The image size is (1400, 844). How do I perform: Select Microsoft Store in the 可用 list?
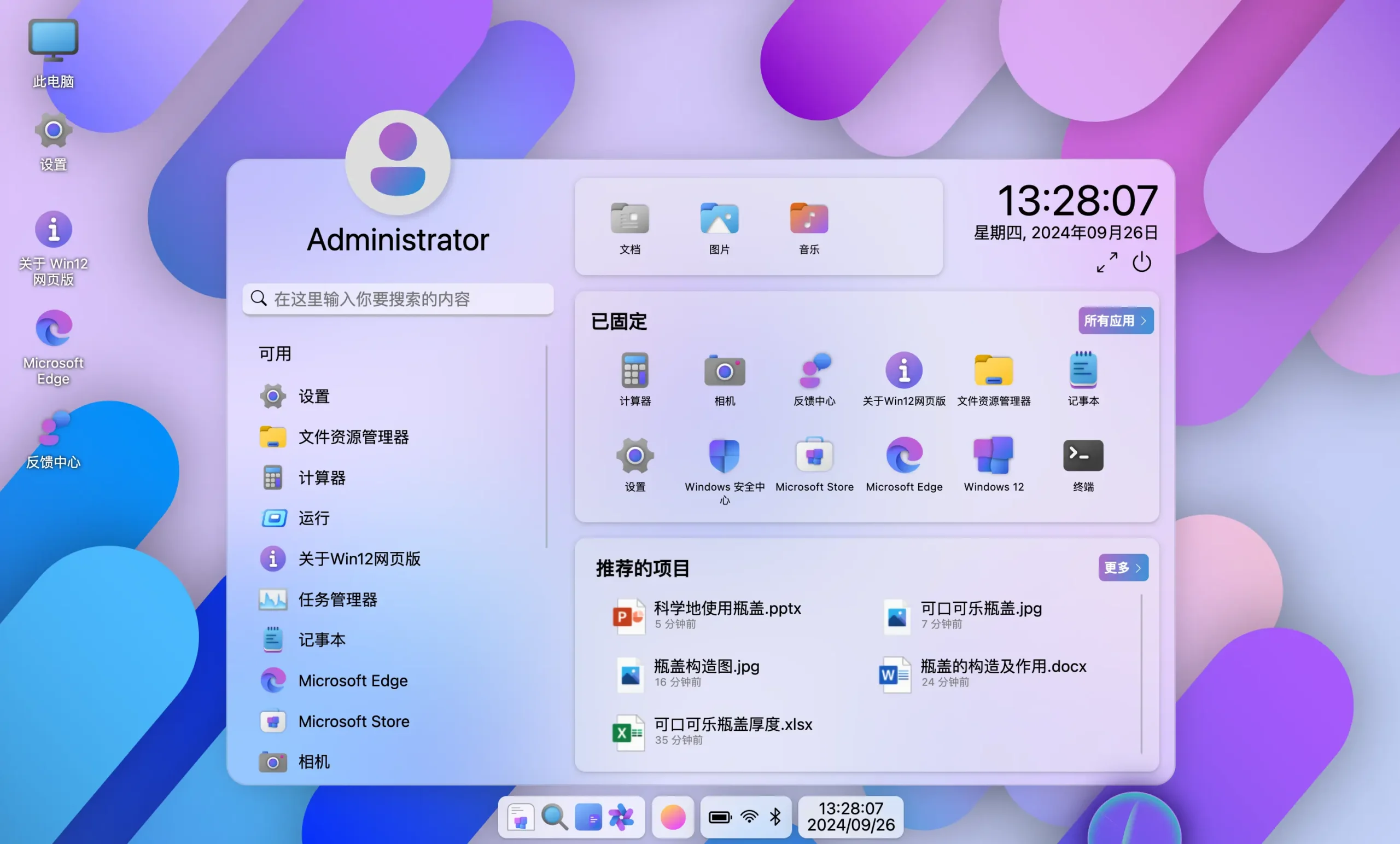[398, 721]
